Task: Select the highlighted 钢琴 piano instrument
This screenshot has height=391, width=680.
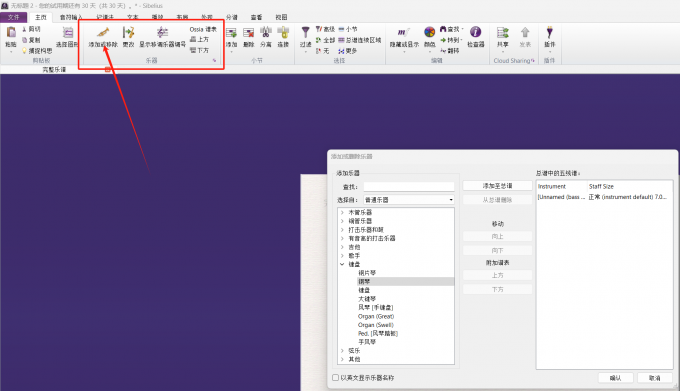Action: [x=405, y=282]
